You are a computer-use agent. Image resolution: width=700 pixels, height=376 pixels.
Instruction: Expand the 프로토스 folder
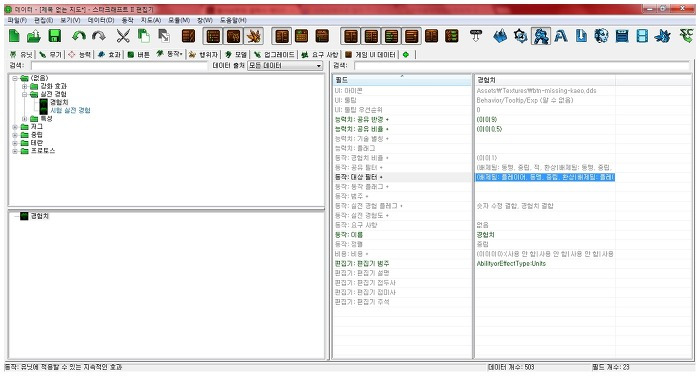[15, 151]
